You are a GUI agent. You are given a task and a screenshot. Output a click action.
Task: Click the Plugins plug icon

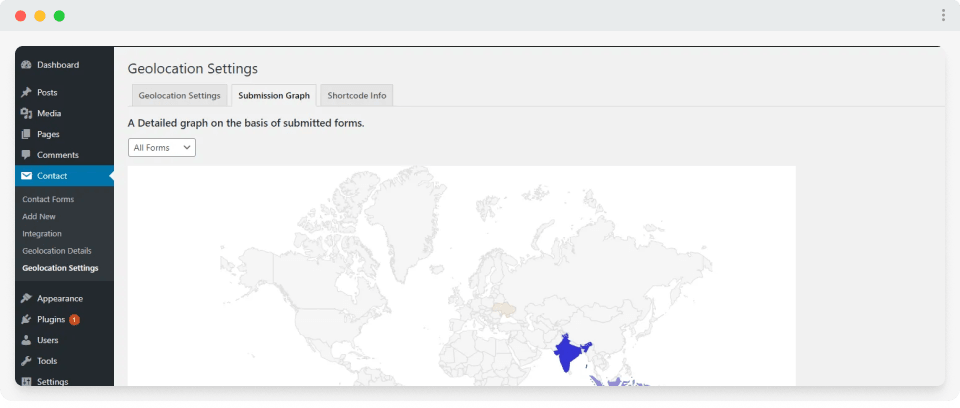[26, 320]
